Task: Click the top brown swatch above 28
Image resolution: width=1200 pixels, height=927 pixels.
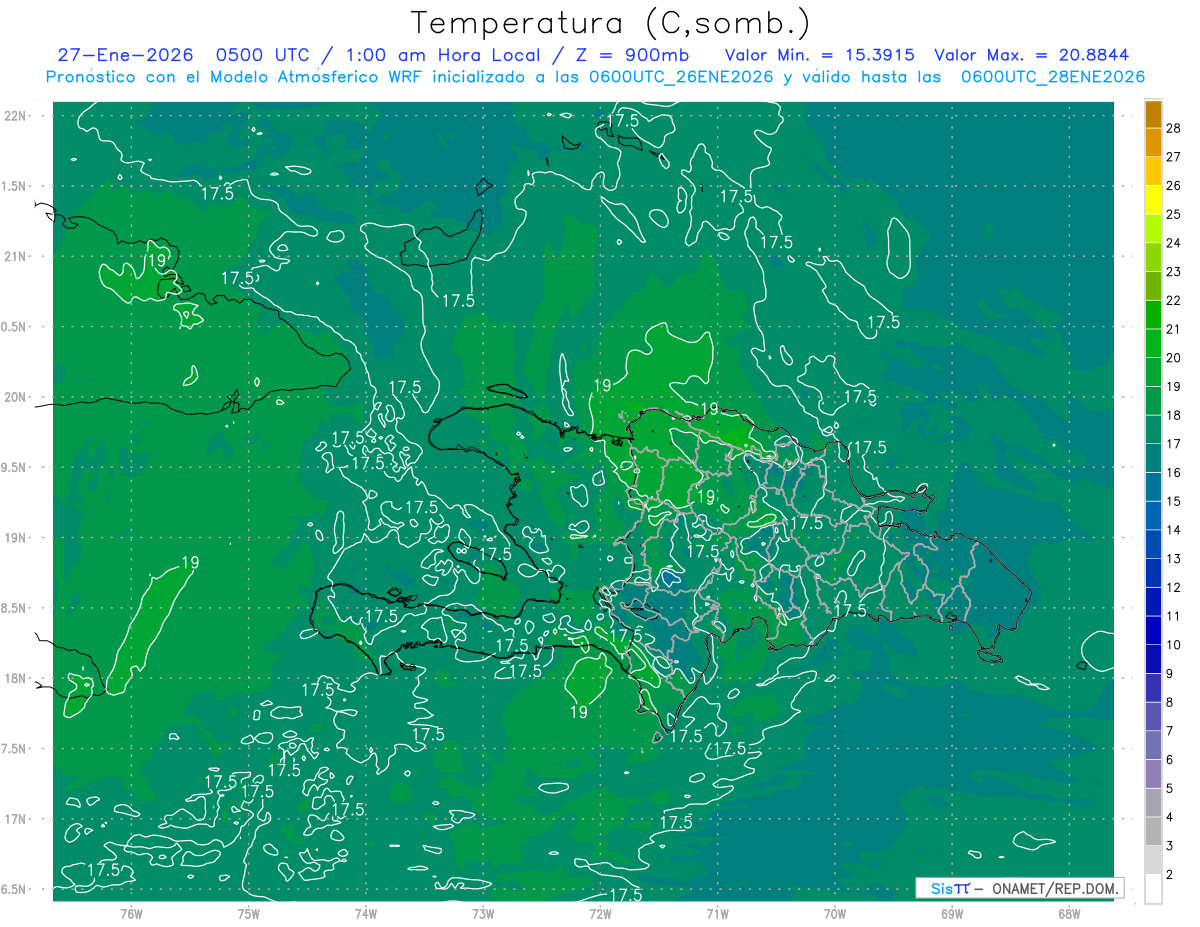Action: click(x=1153, y=114)
